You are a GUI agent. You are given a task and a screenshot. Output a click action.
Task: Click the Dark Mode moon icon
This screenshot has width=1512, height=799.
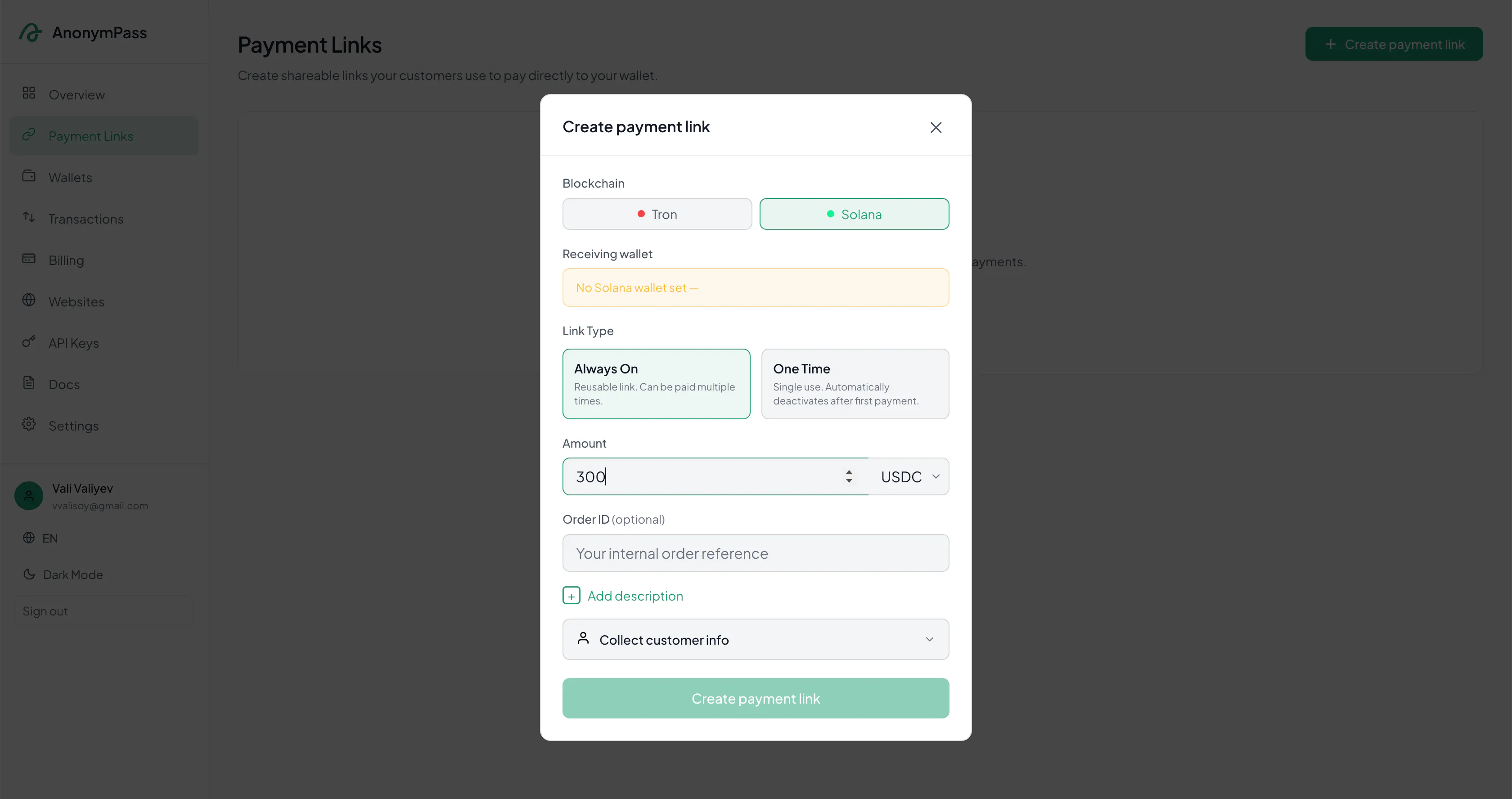pyautogui.click(x=29, y=575)
